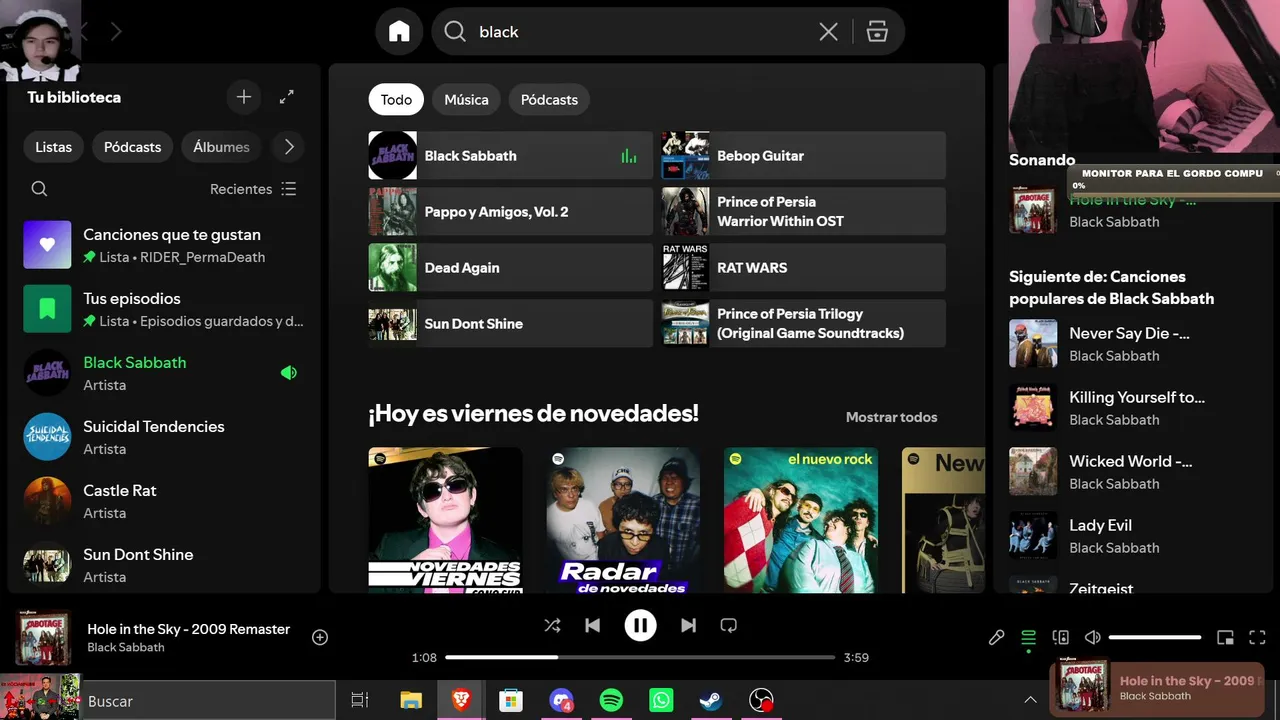Open Suicidal Tendencies artist in library

pyautogui.click(x=164, y=437)
